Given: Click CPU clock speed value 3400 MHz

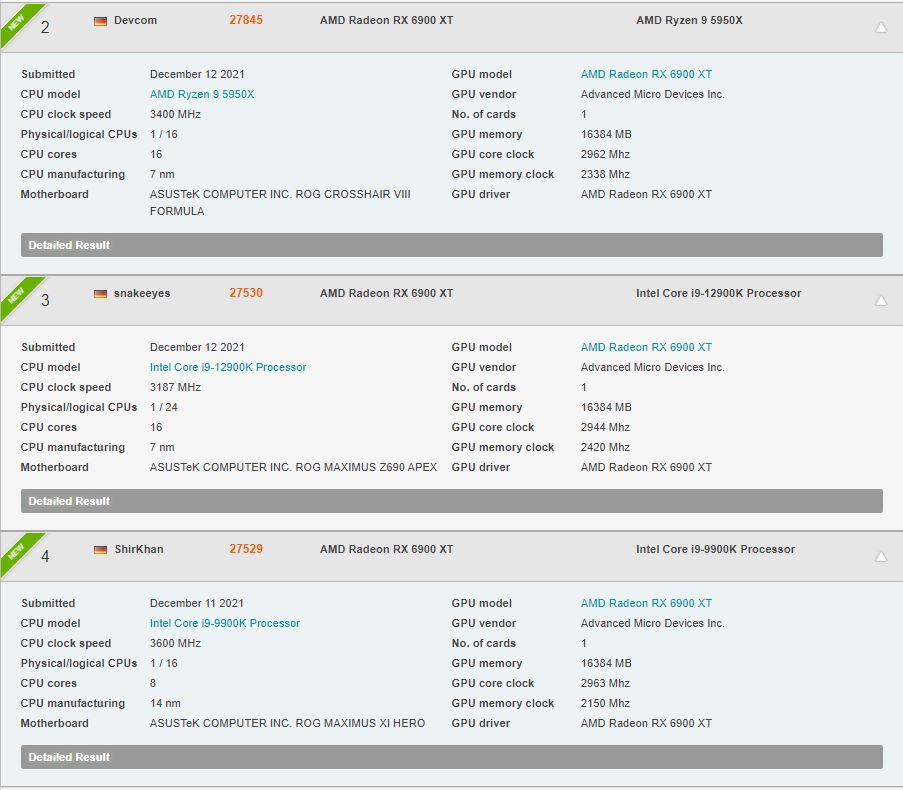Looking at the screenshot, I should tap(175, 114).
